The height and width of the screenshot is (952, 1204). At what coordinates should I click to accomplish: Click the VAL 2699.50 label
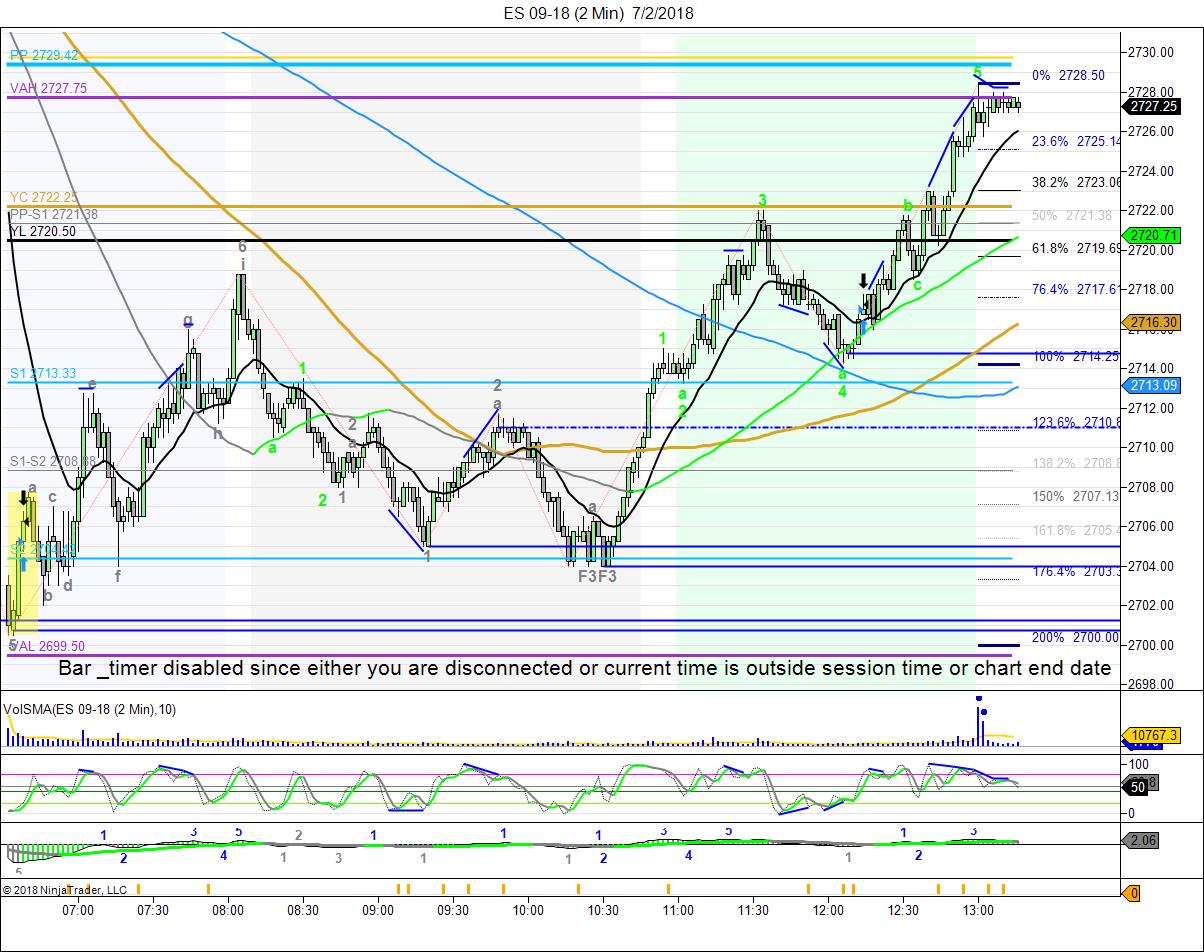48,646
